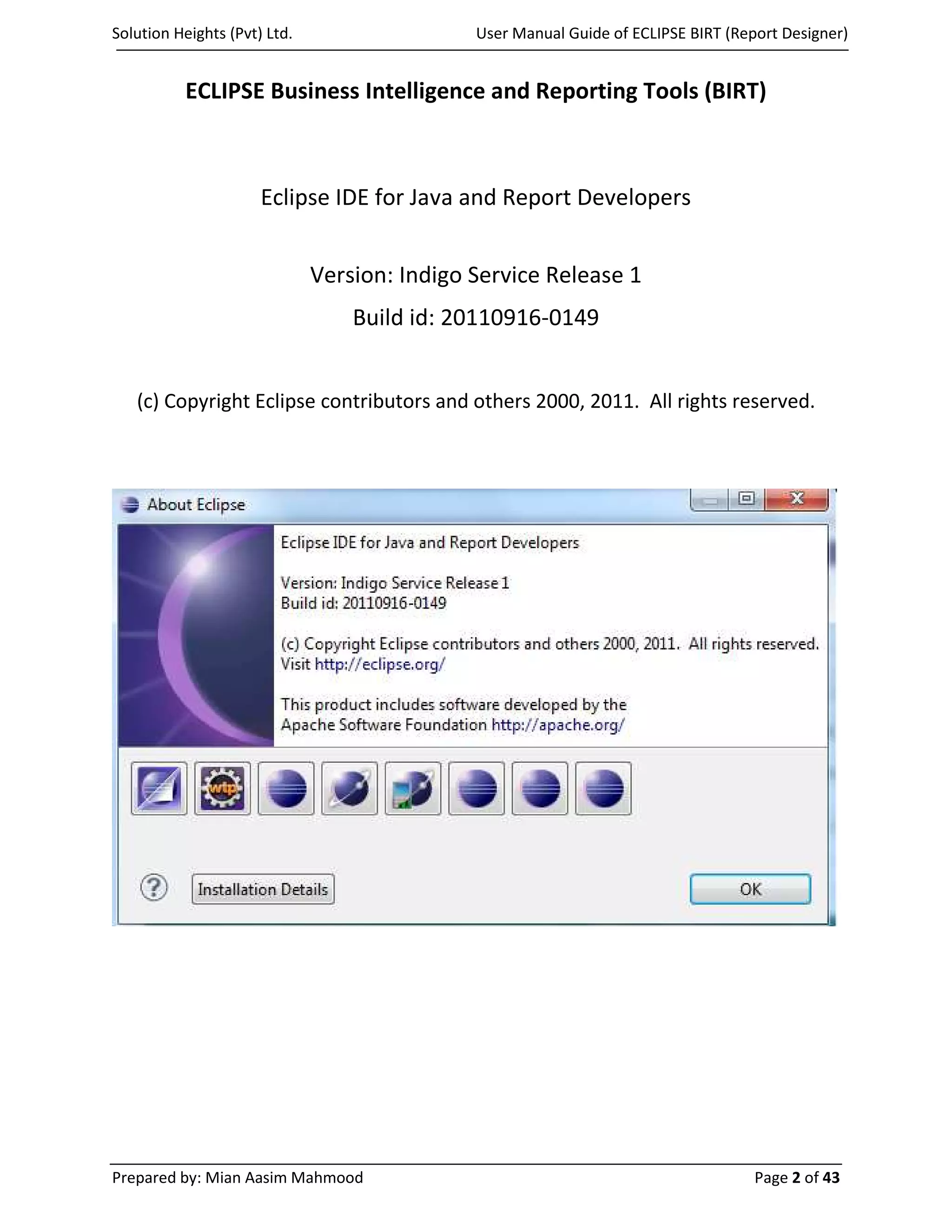Click the first feature icon with page curl

click(159, 788)
